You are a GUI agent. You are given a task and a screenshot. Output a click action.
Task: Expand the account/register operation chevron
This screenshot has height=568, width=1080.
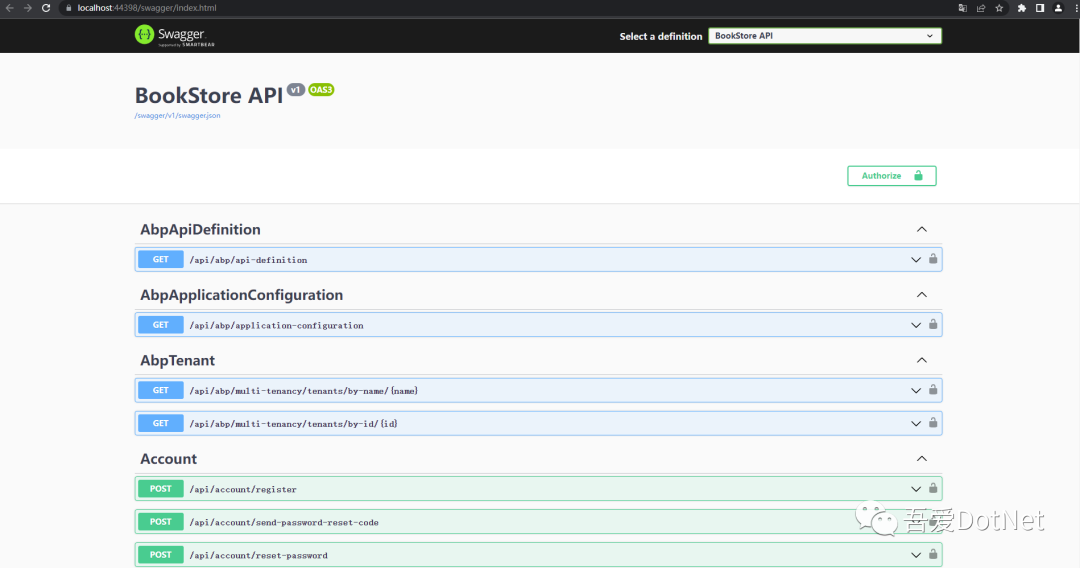[x=915, y=489]
